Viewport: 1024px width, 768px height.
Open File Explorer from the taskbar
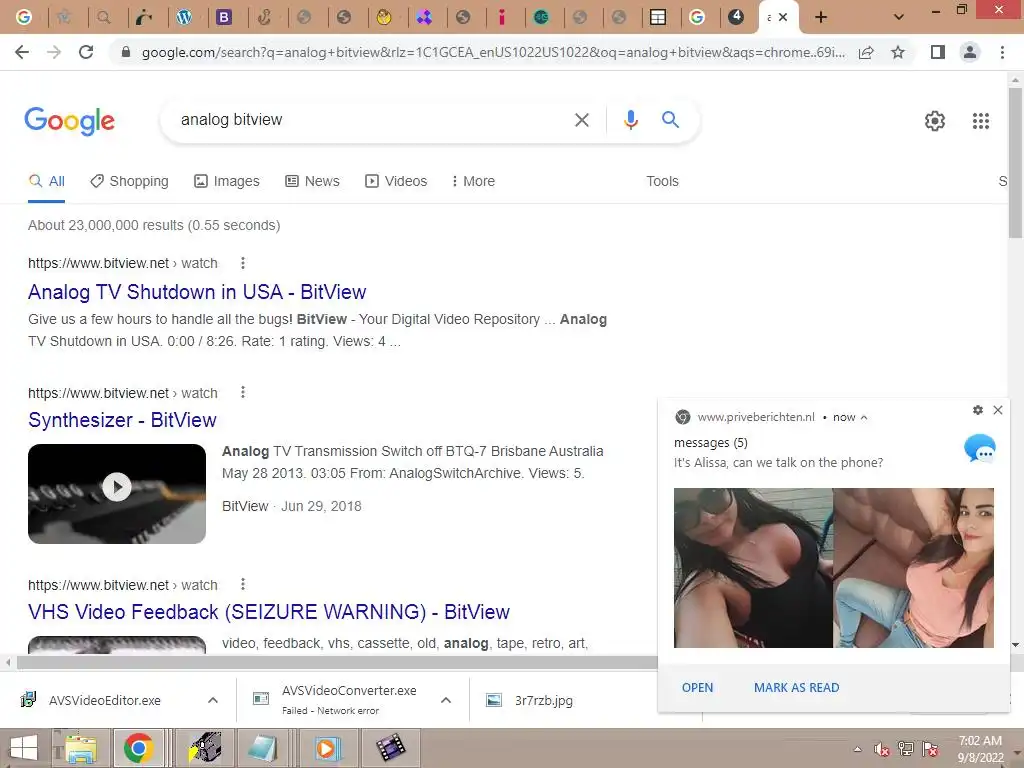(x=80, y=748)
